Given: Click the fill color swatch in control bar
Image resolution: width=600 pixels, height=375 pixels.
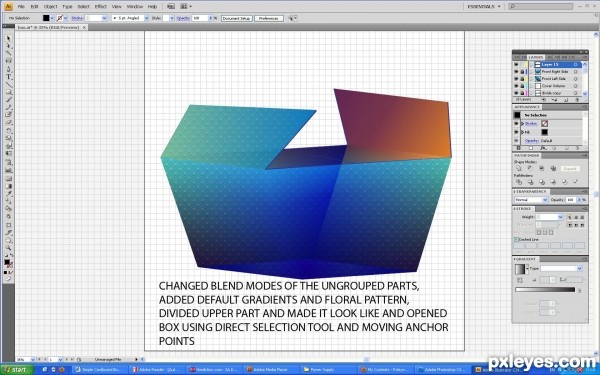Looking at the screenshot, I should [46, 18].
